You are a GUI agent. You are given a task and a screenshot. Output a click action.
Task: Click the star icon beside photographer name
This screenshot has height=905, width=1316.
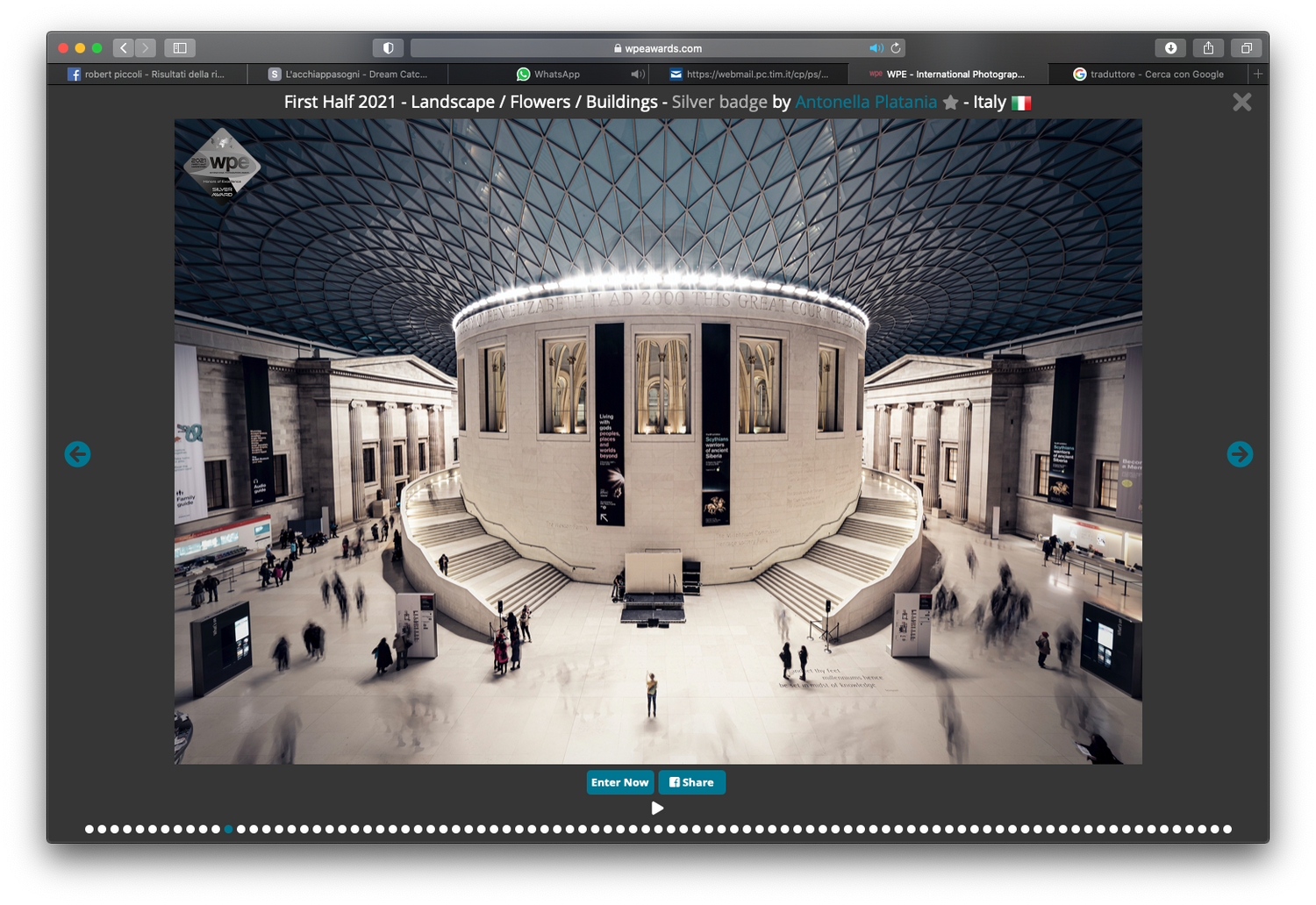point(950,103)
